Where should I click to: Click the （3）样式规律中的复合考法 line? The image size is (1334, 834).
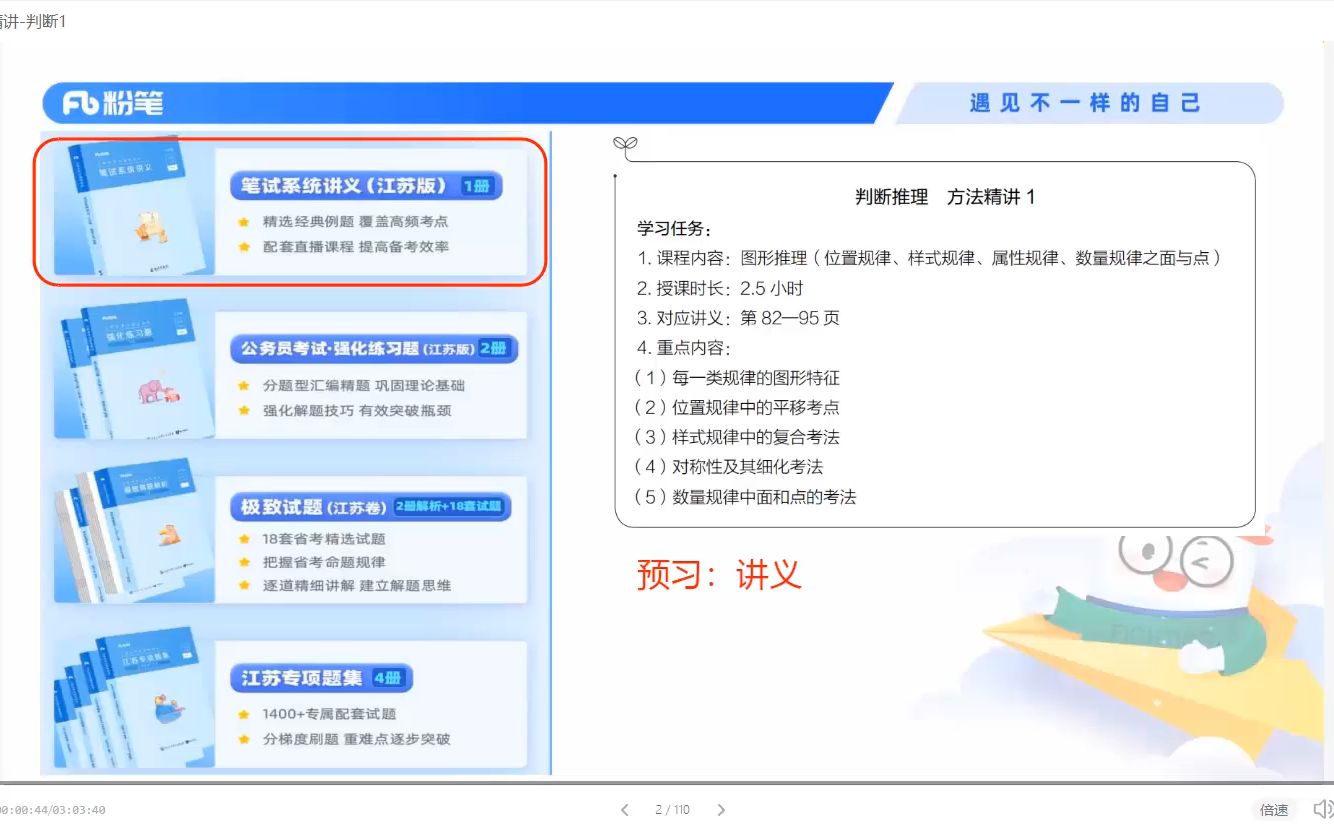pos(737,438)
